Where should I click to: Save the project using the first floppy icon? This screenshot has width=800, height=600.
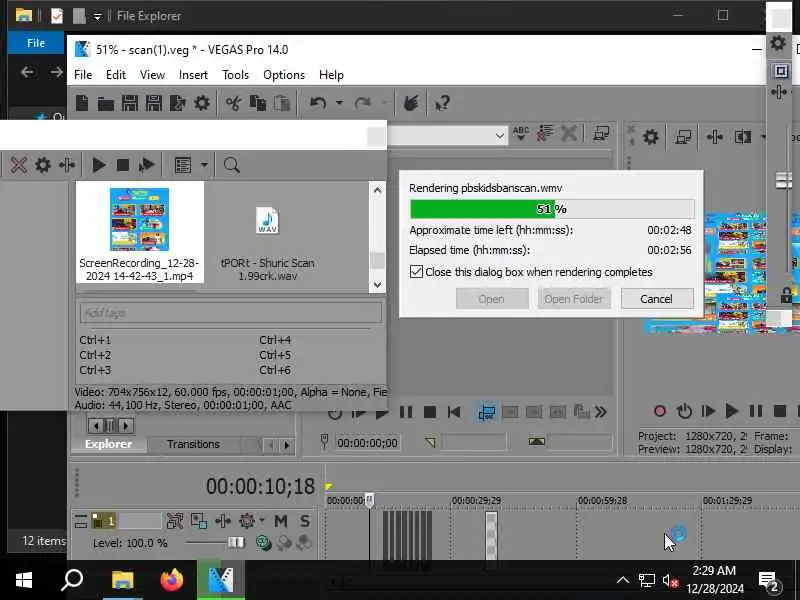point(130,104)
